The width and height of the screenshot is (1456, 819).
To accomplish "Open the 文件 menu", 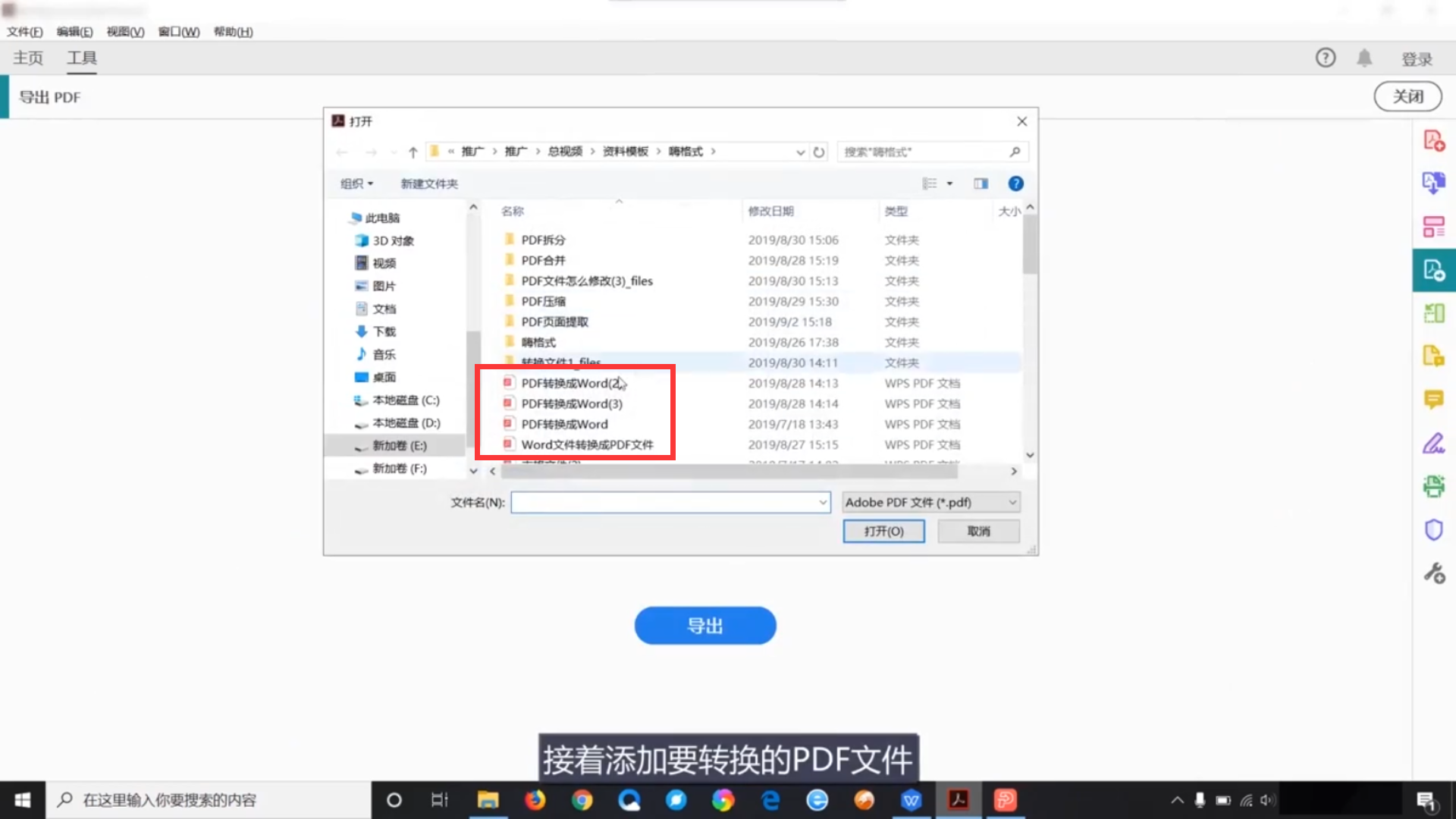I will [24, 32].
